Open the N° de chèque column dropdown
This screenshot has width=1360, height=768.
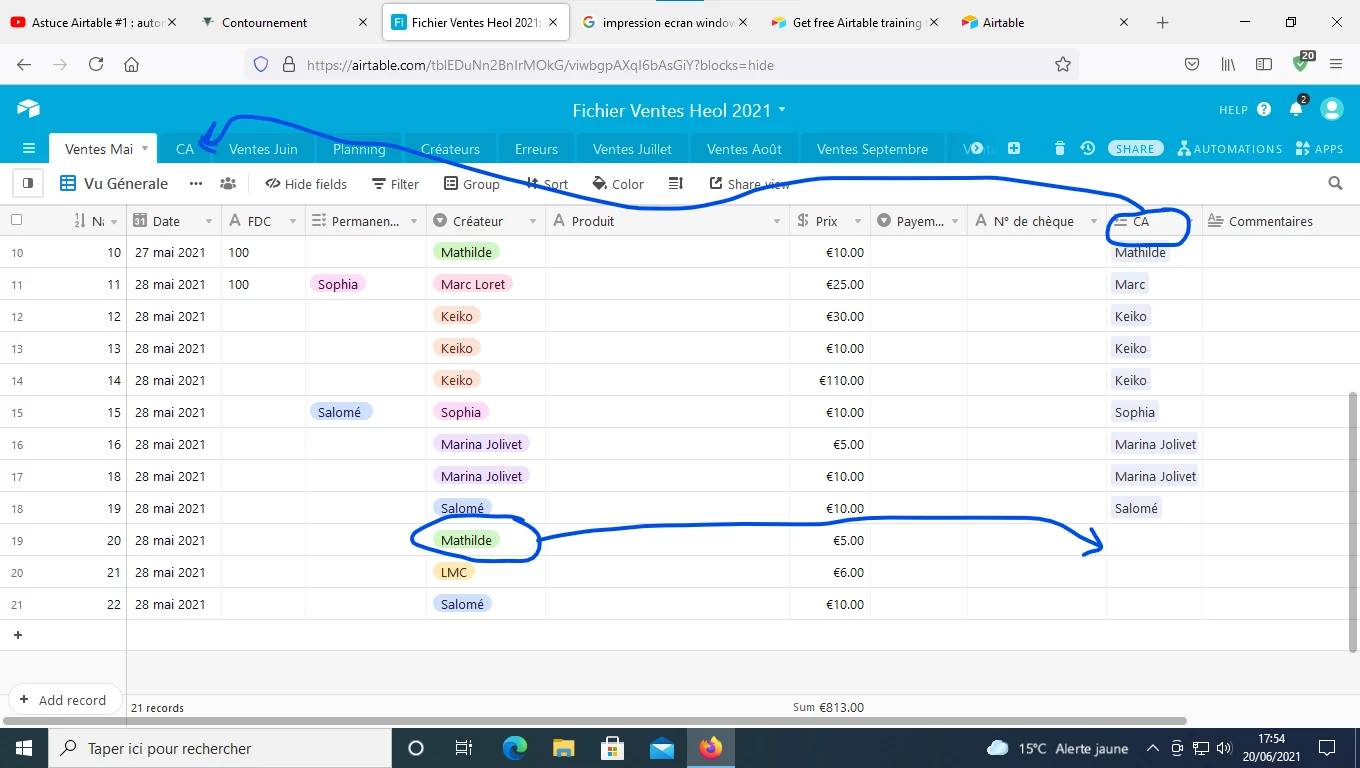(1094, 221)
